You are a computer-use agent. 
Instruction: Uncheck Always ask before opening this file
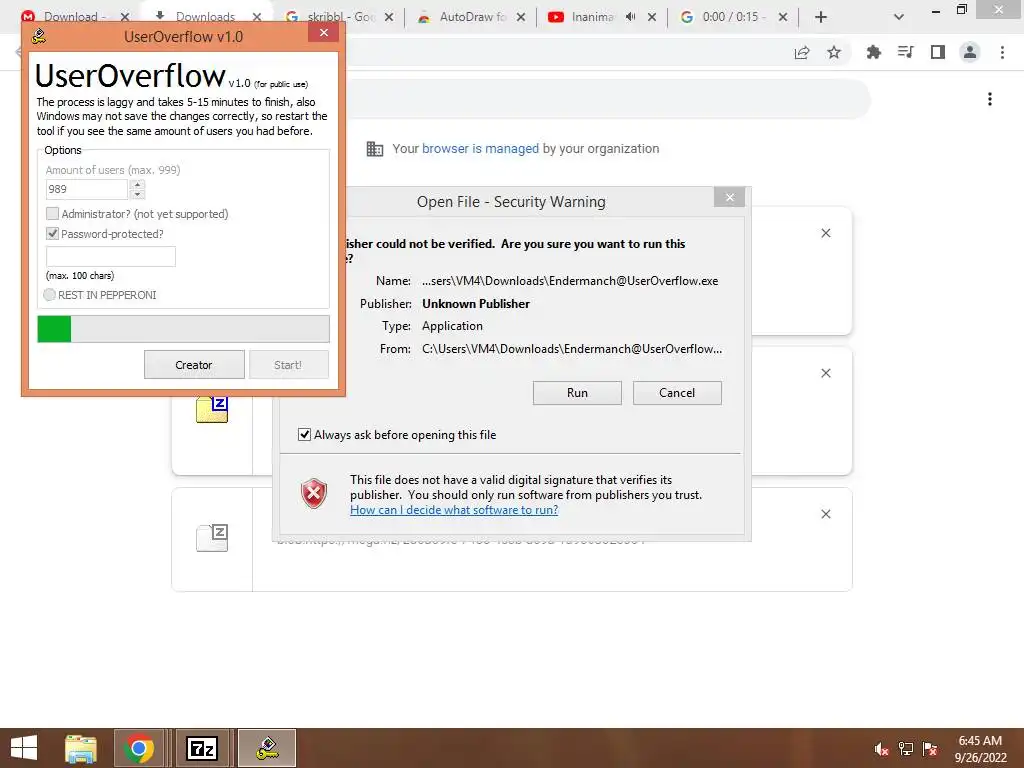click(x=304, y=434)
